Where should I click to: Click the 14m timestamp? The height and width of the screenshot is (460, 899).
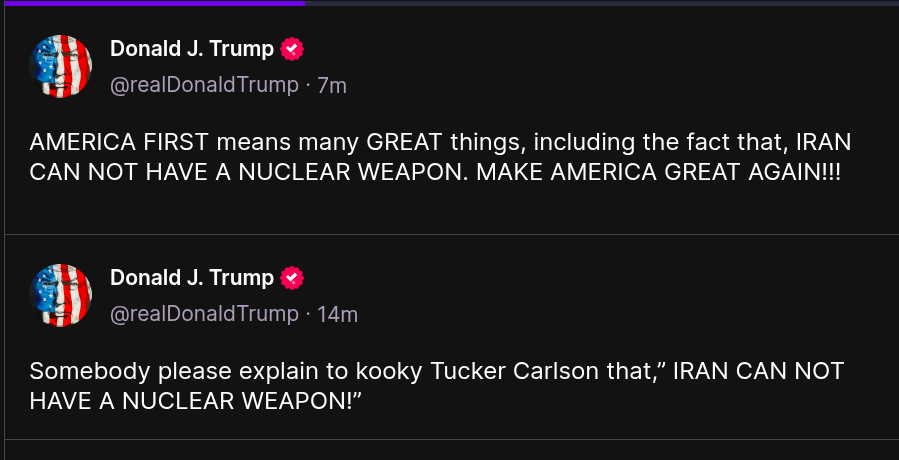[337, 315]
